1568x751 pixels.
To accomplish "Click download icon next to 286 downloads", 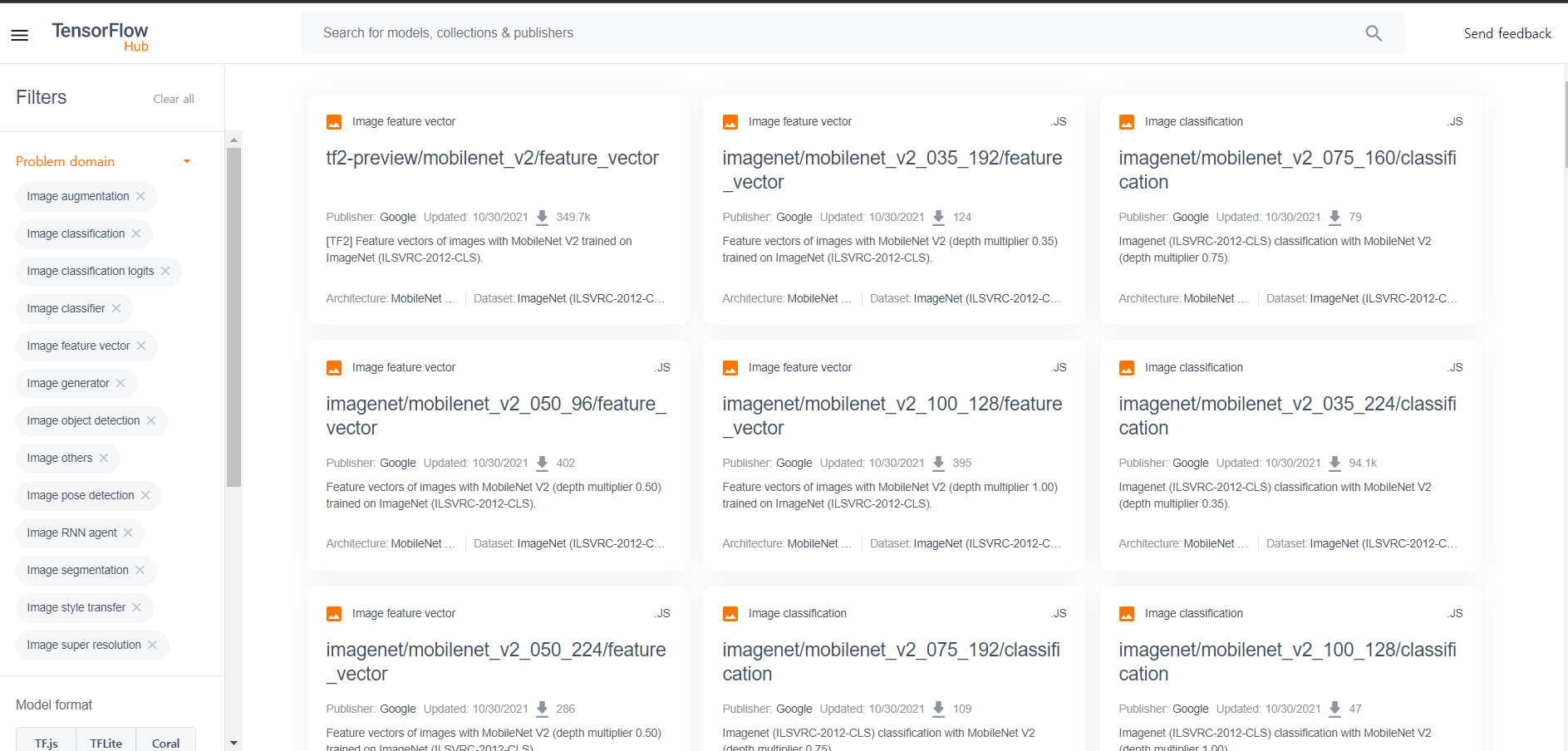I will coord(543,709).
